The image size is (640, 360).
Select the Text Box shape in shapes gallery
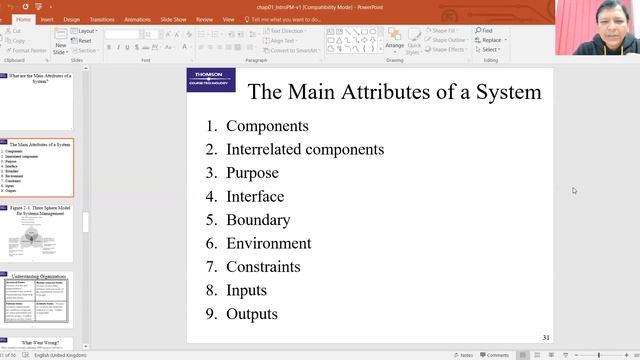pos(331,32)
